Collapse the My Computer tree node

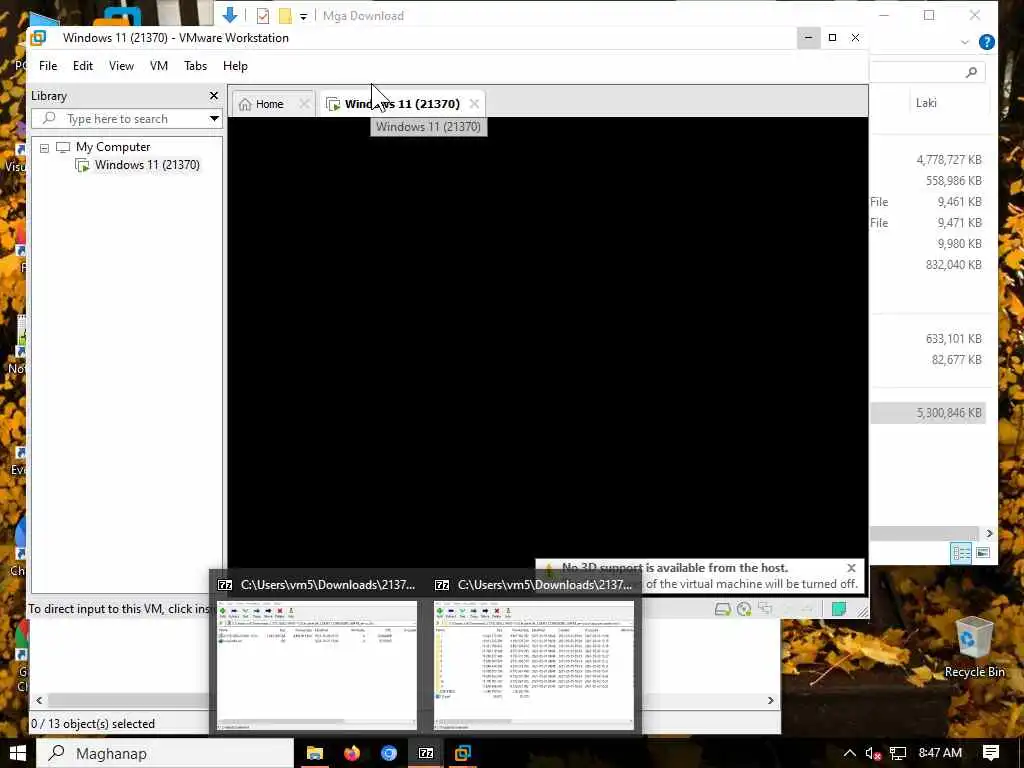coord(44,148)
